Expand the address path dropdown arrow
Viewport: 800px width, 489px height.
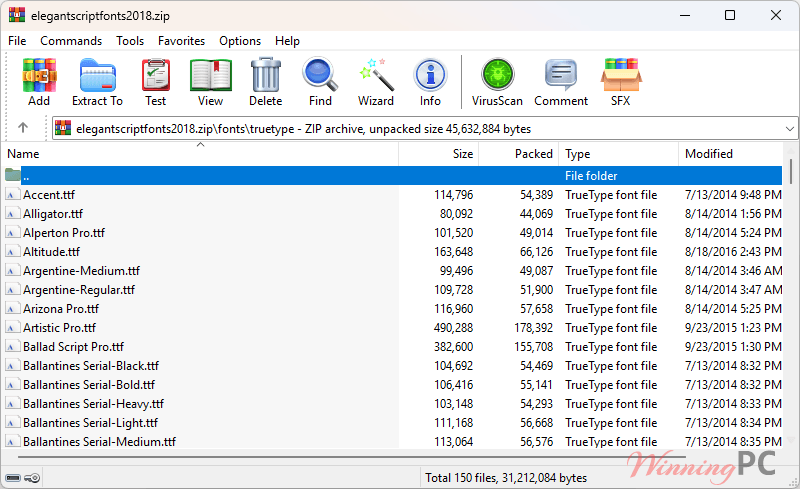click(789, 129)
